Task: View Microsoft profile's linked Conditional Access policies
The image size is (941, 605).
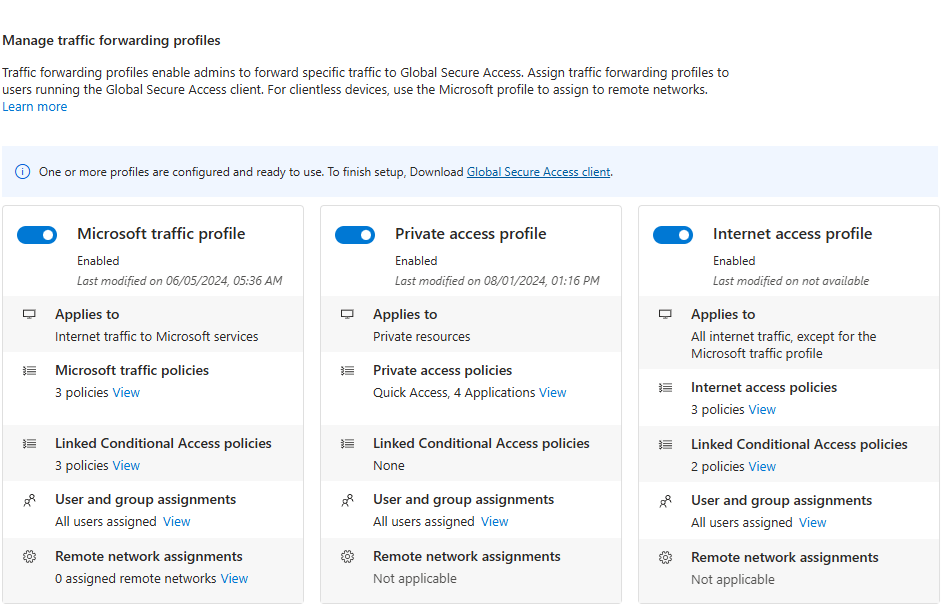Action: coord(126,466)
